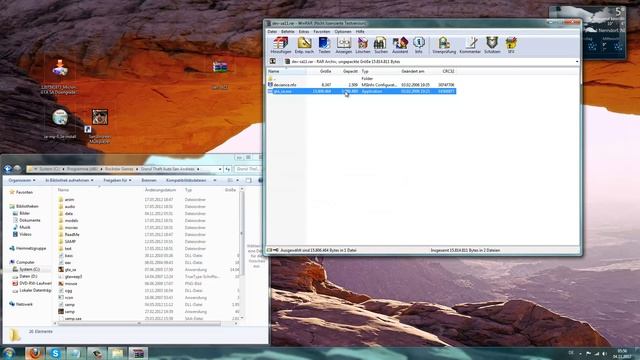Viewport: 640px width, 360px height.
Task: Open Skype from the taskbar
Action: [55, 353]
